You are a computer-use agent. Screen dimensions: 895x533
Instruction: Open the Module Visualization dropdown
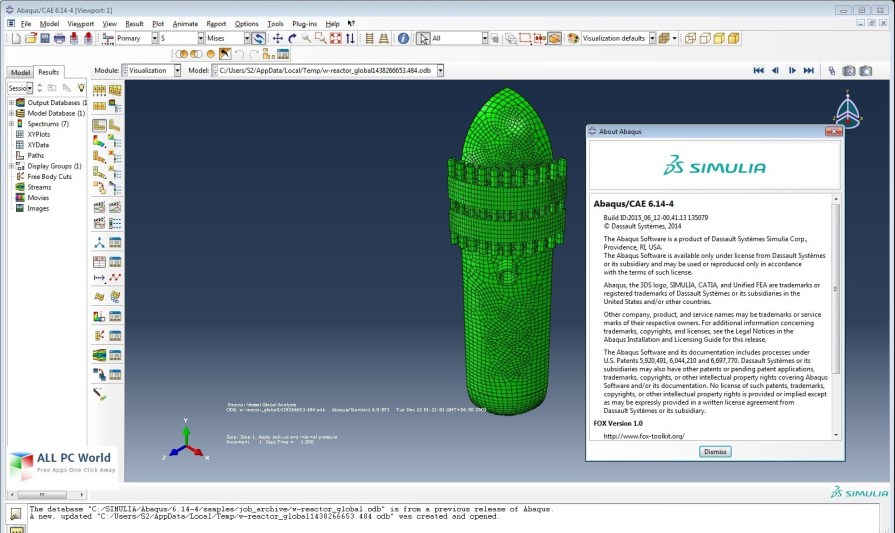click(178, 71)
